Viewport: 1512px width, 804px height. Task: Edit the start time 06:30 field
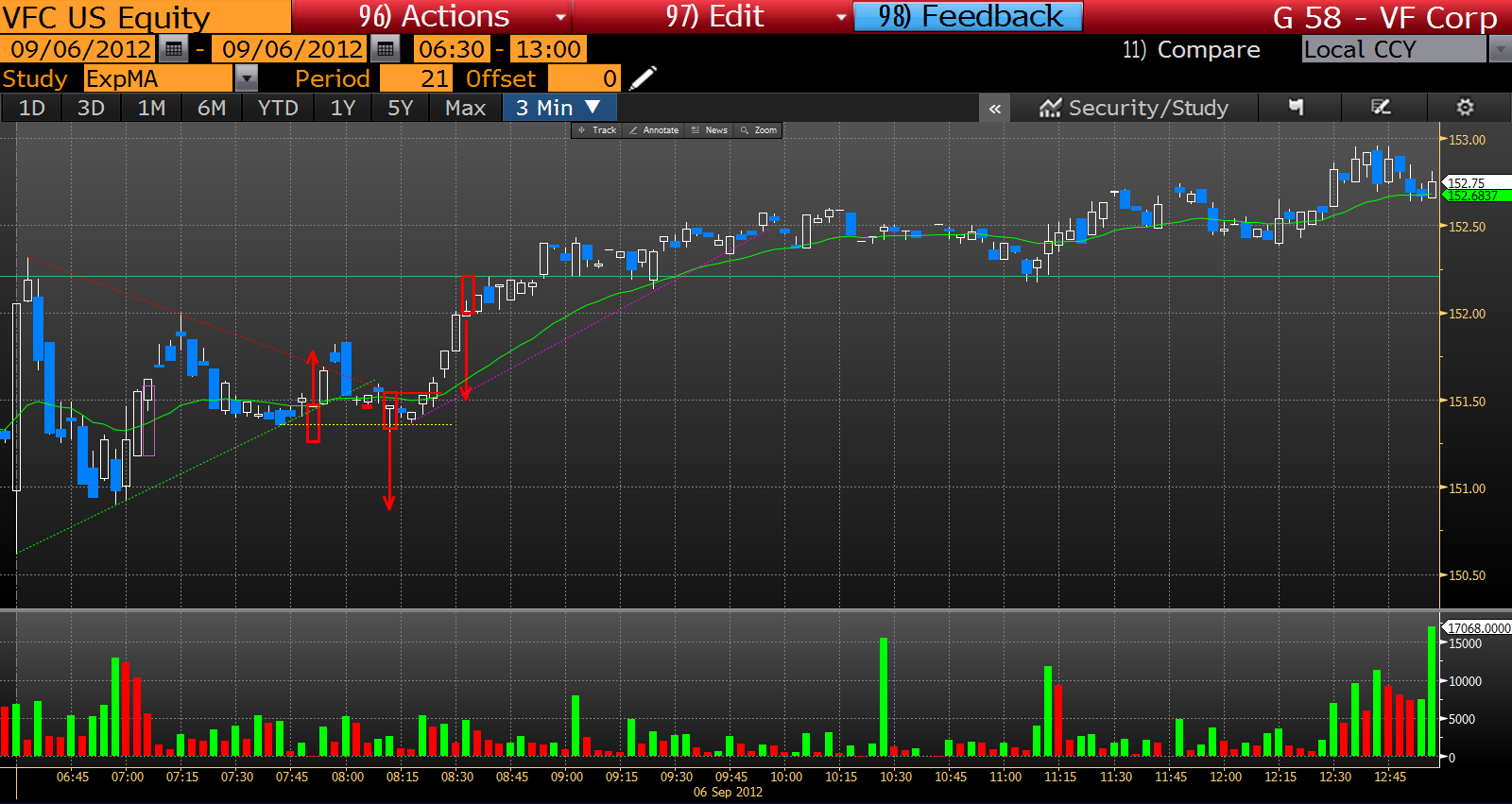coord(452,49)
